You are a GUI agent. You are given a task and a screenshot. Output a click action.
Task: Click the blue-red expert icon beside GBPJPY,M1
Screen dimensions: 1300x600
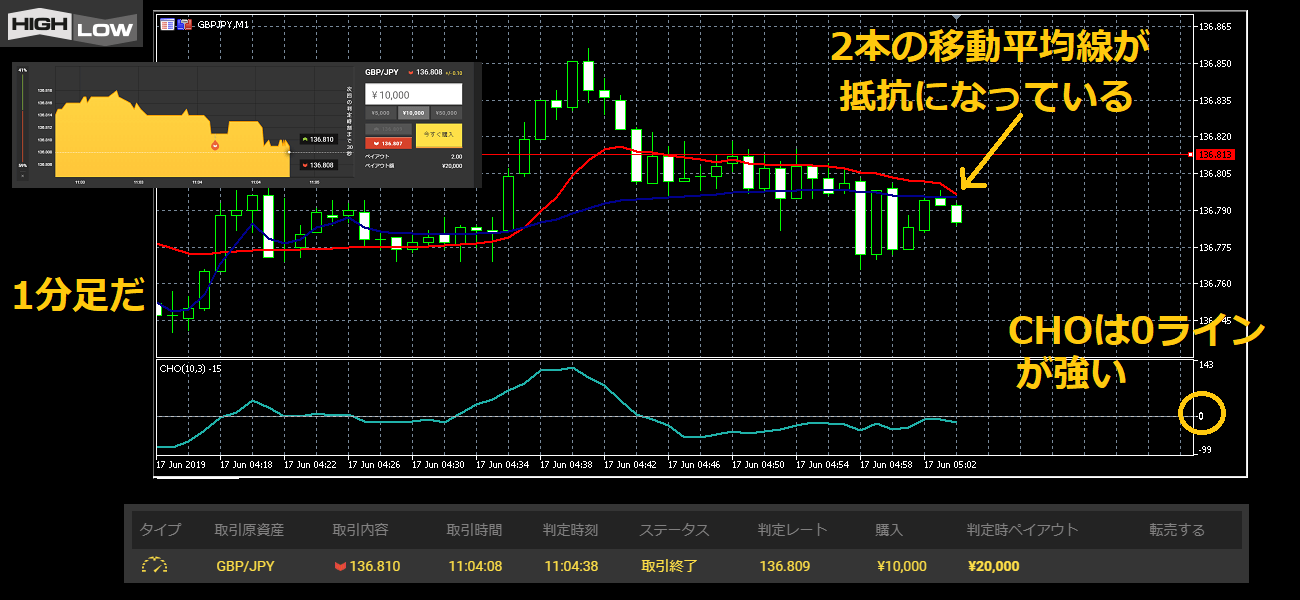pos(184,24)
